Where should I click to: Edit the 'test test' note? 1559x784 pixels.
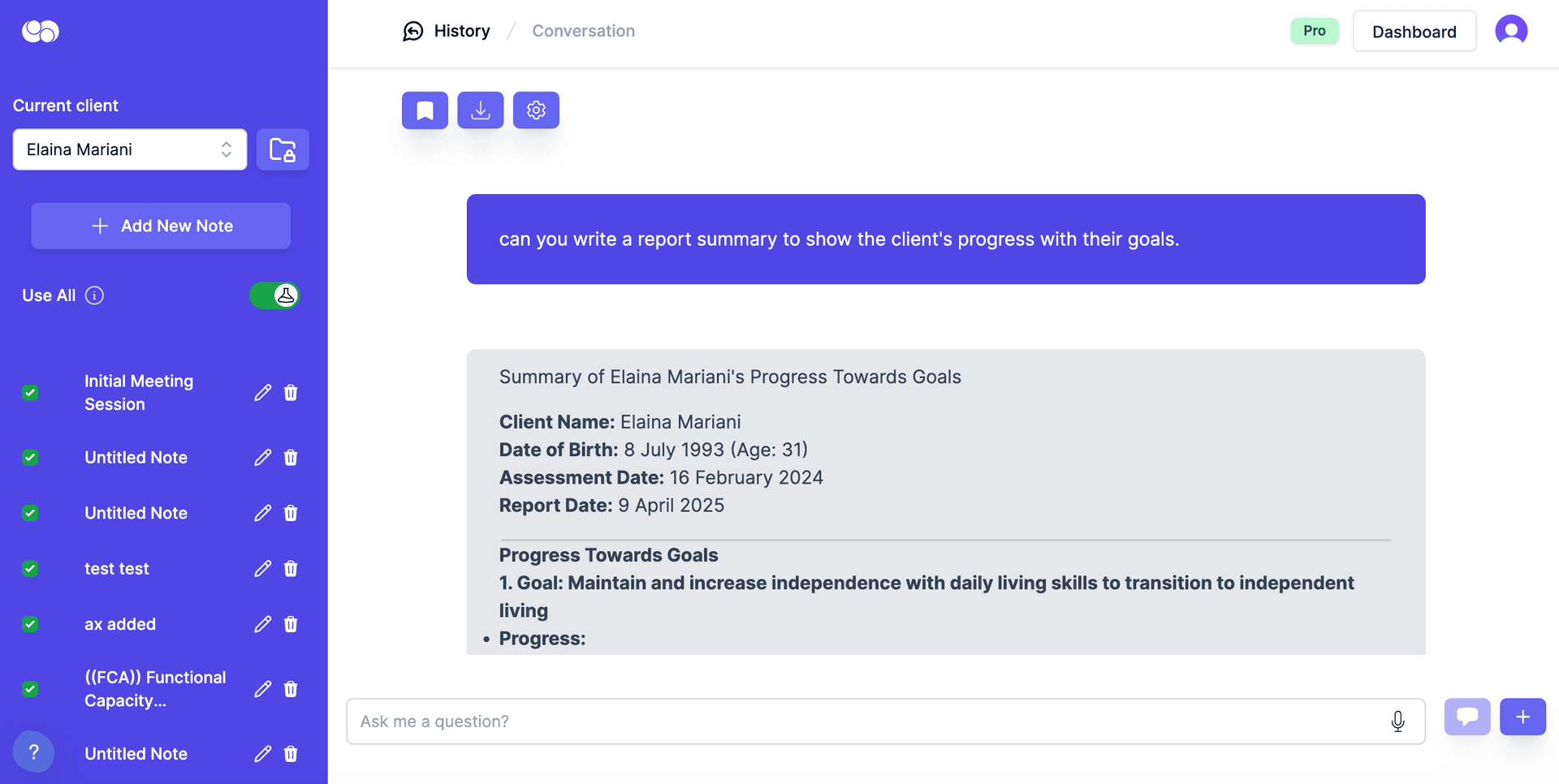261,568
